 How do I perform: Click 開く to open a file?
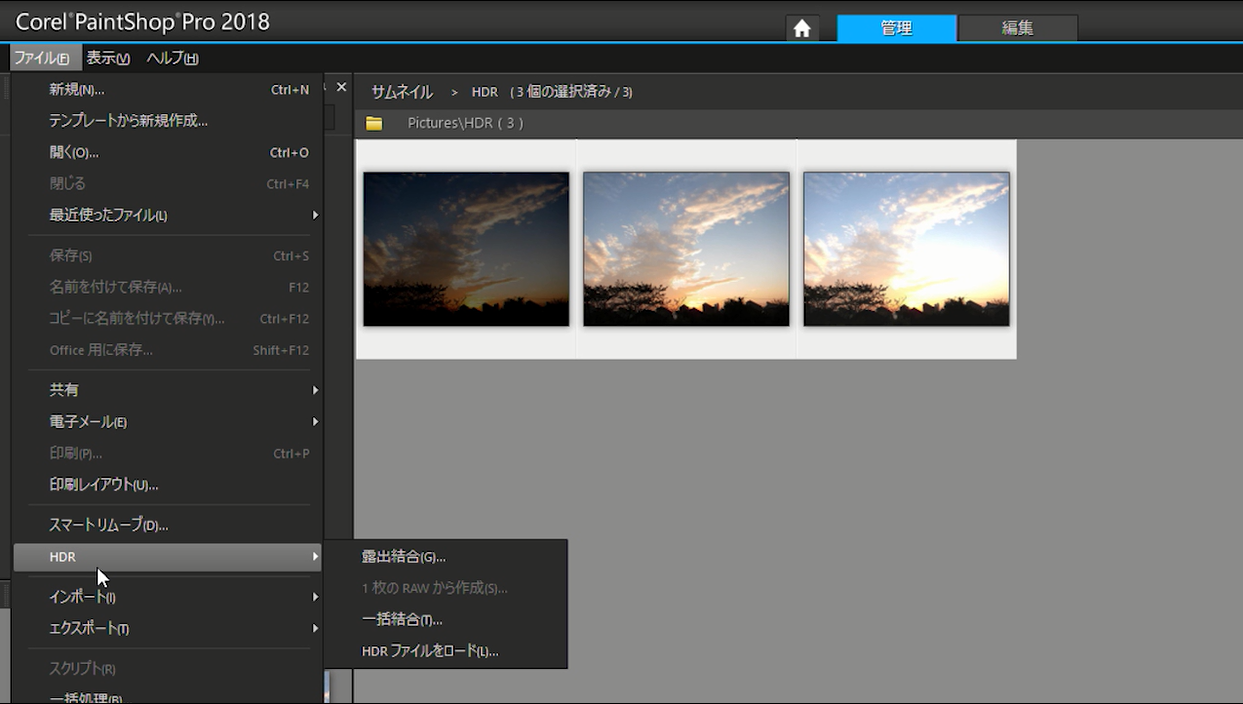[x=74, y=153]
